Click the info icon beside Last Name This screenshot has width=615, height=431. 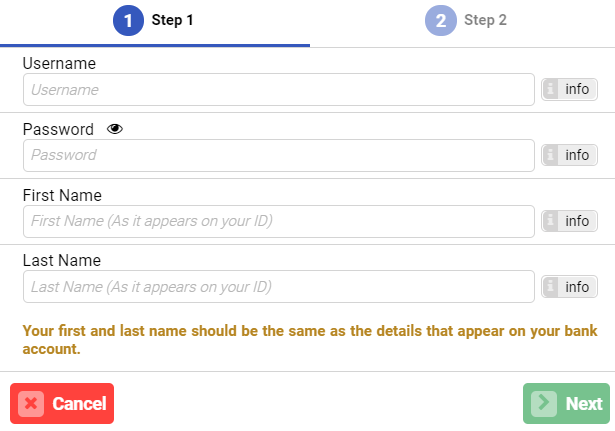pyautogui.click(x=550, y=287)
